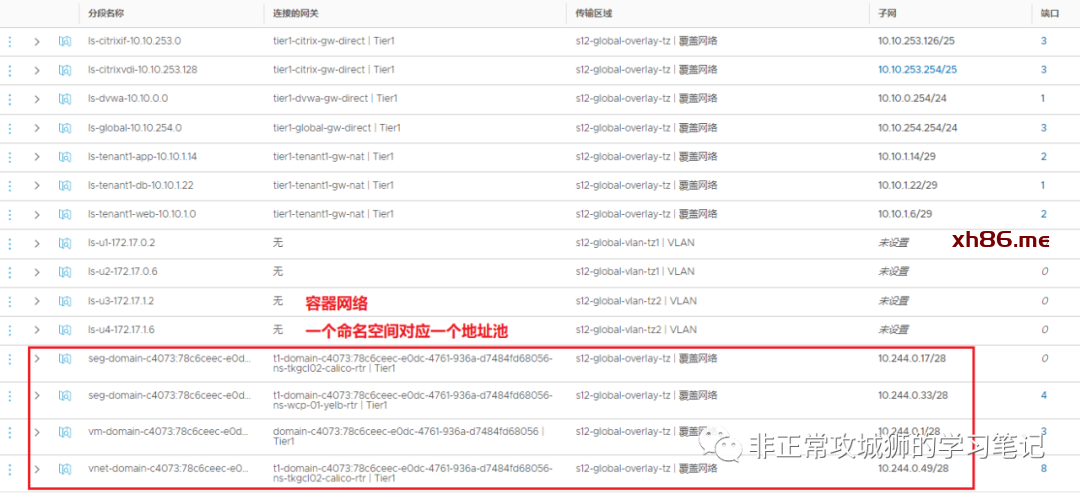Screen dimensions: 1080x494
Task: Click the 子网 column header
Action: pyautogui.click(x=886, y=13)
